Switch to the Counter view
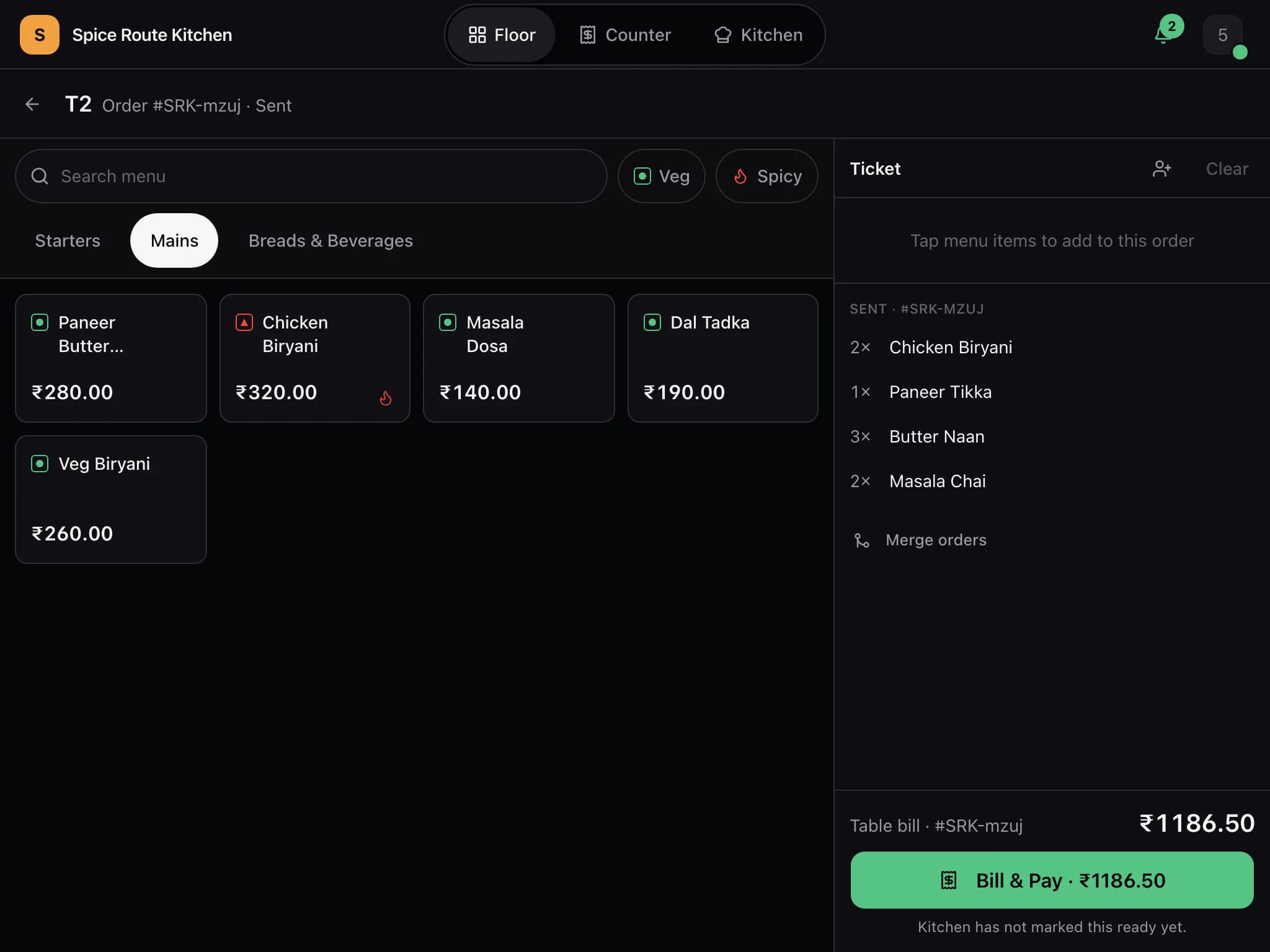Image resolution: width=1270 pixels, height=952 pixels. (625, 35)
